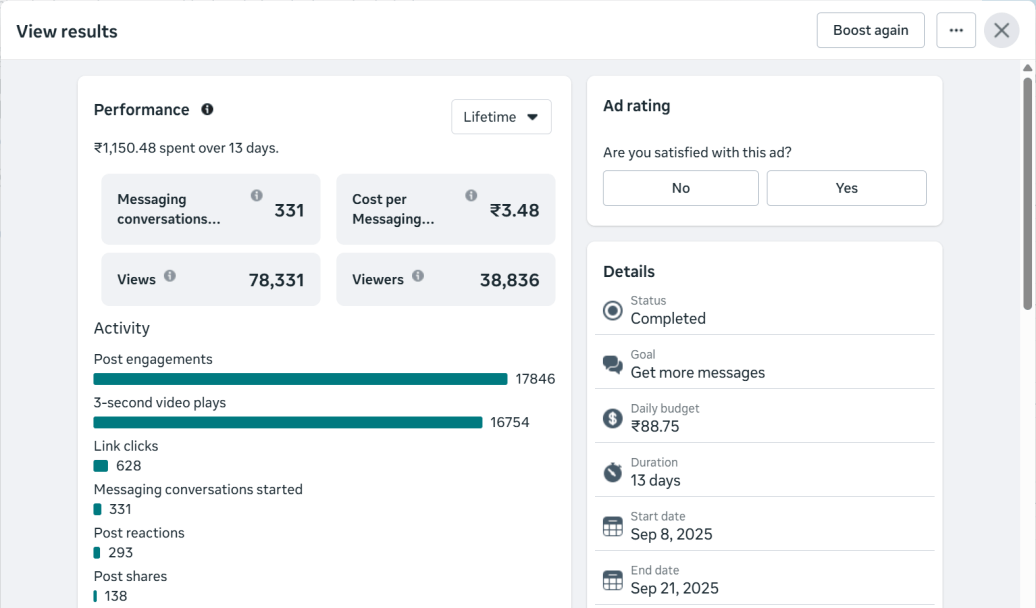Click the 'Are you satisfied with this ad?' text
Screen dimensions: 1036x608
(697, 153)
